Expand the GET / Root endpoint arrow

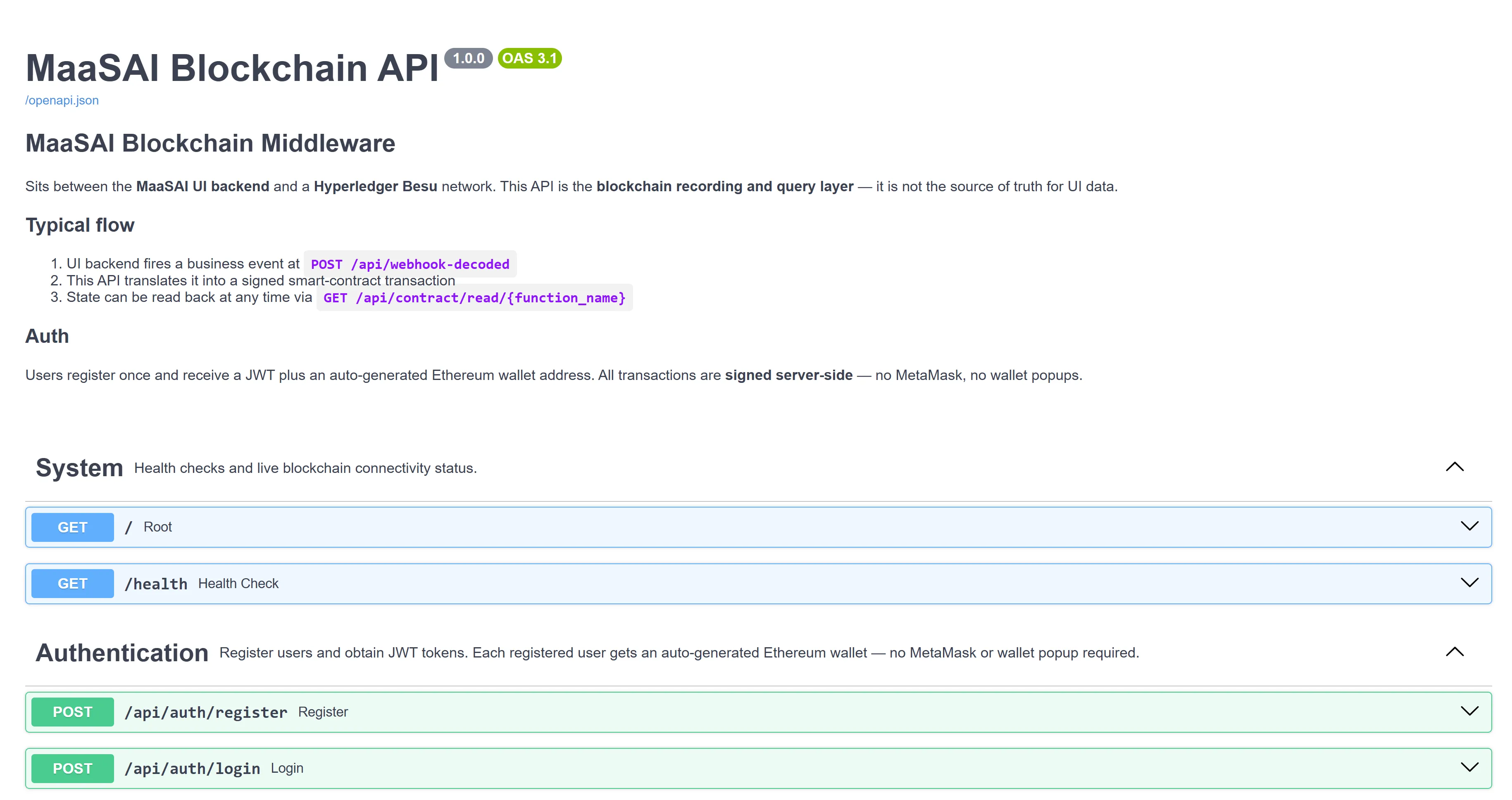[x=1469, y=526]
